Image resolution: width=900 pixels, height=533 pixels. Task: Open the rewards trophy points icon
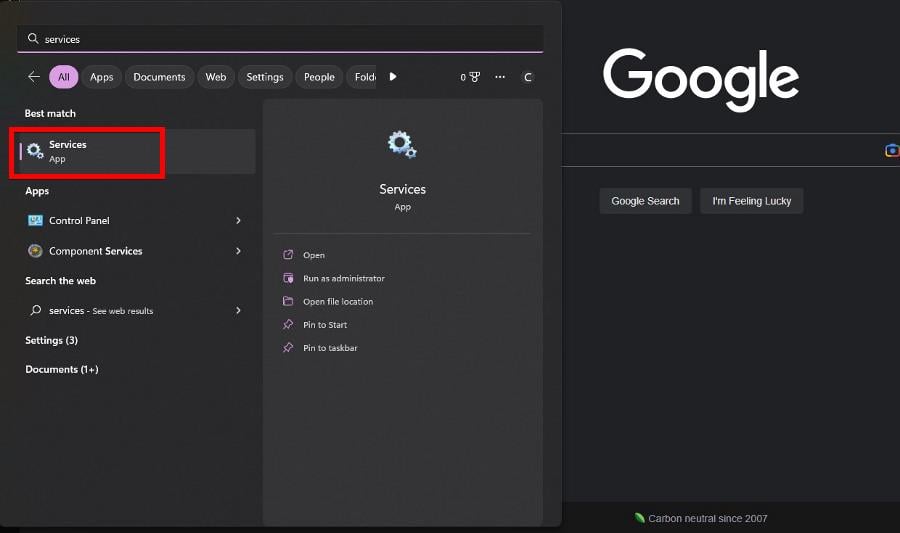tap(470, 77)
